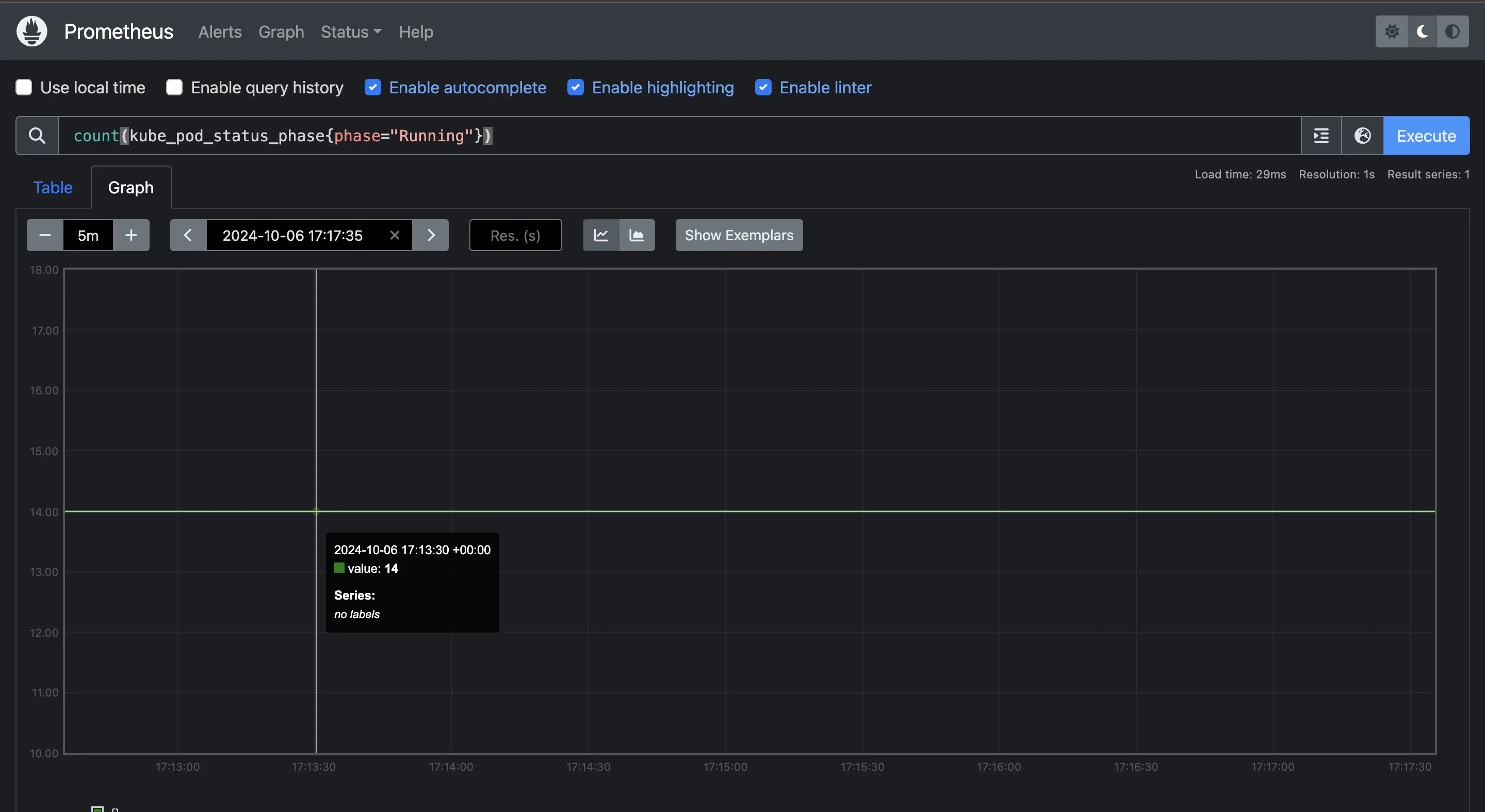Decrease the range with minus button
1485x812 pixels.
pos(45,235)
